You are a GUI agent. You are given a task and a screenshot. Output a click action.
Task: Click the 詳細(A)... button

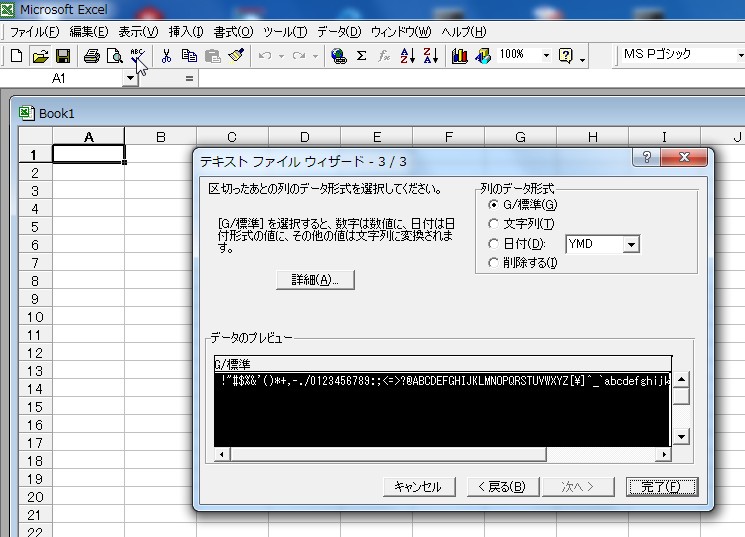(315, 280)
